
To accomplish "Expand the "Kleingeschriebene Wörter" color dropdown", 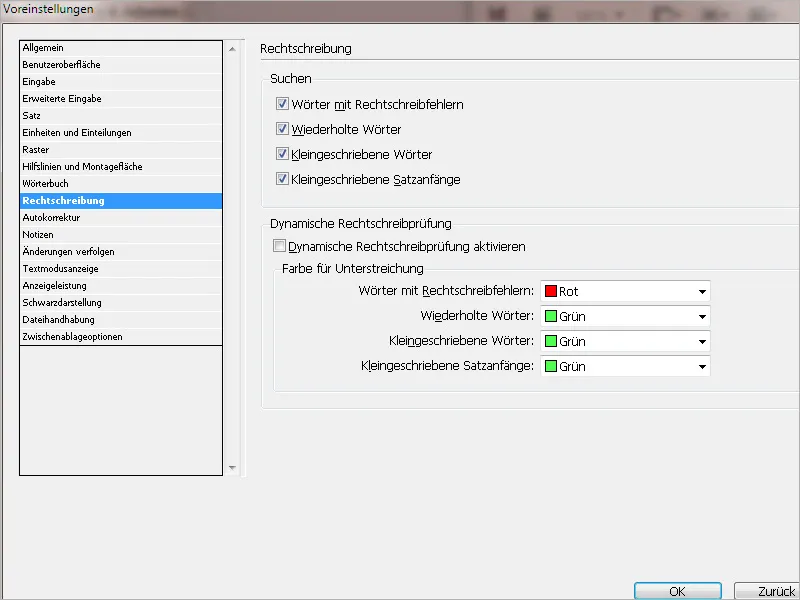I will click(700, 341).
